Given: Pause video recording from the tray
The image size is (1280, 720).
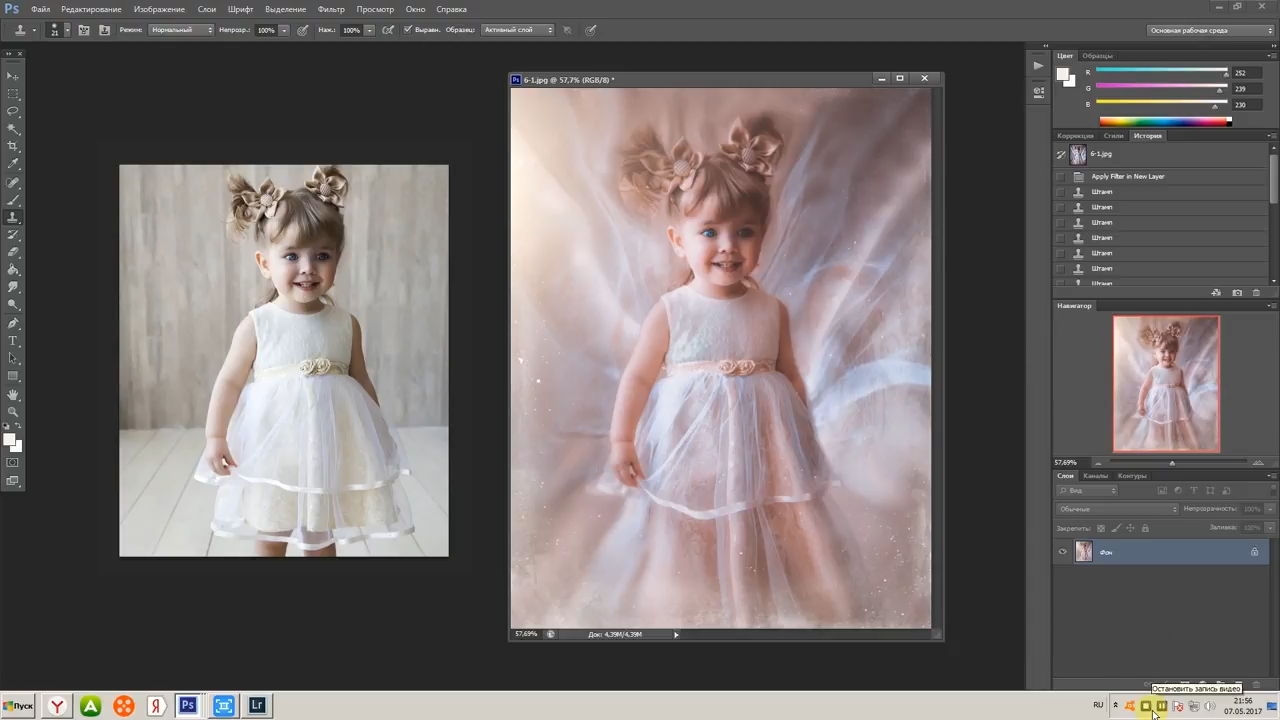Looking at the screenshot, I should tap(1161, 706).
